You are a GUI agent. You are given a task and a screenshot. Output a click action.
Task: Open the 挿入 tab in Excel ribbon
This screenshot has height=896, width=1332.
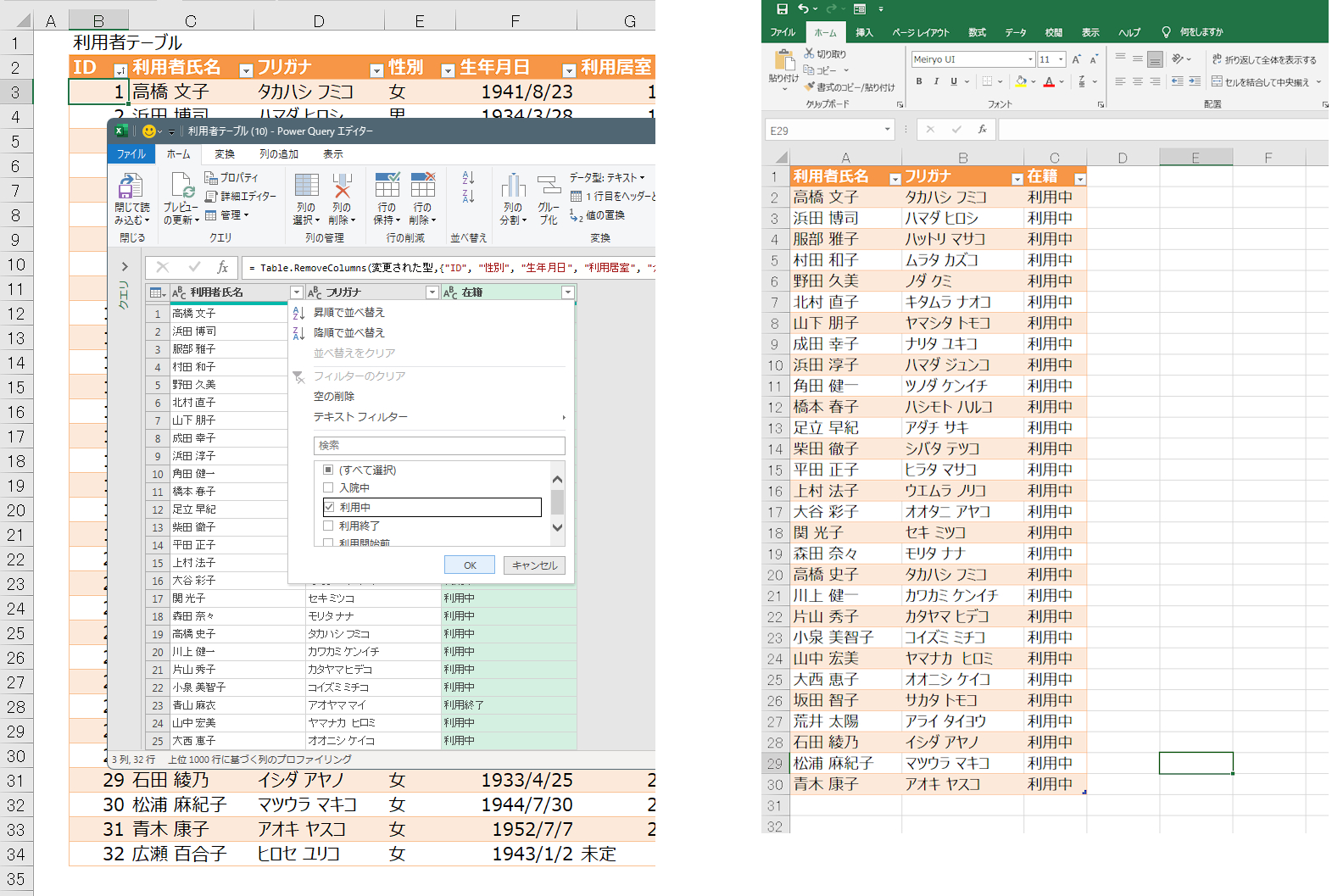coord(864,32)
